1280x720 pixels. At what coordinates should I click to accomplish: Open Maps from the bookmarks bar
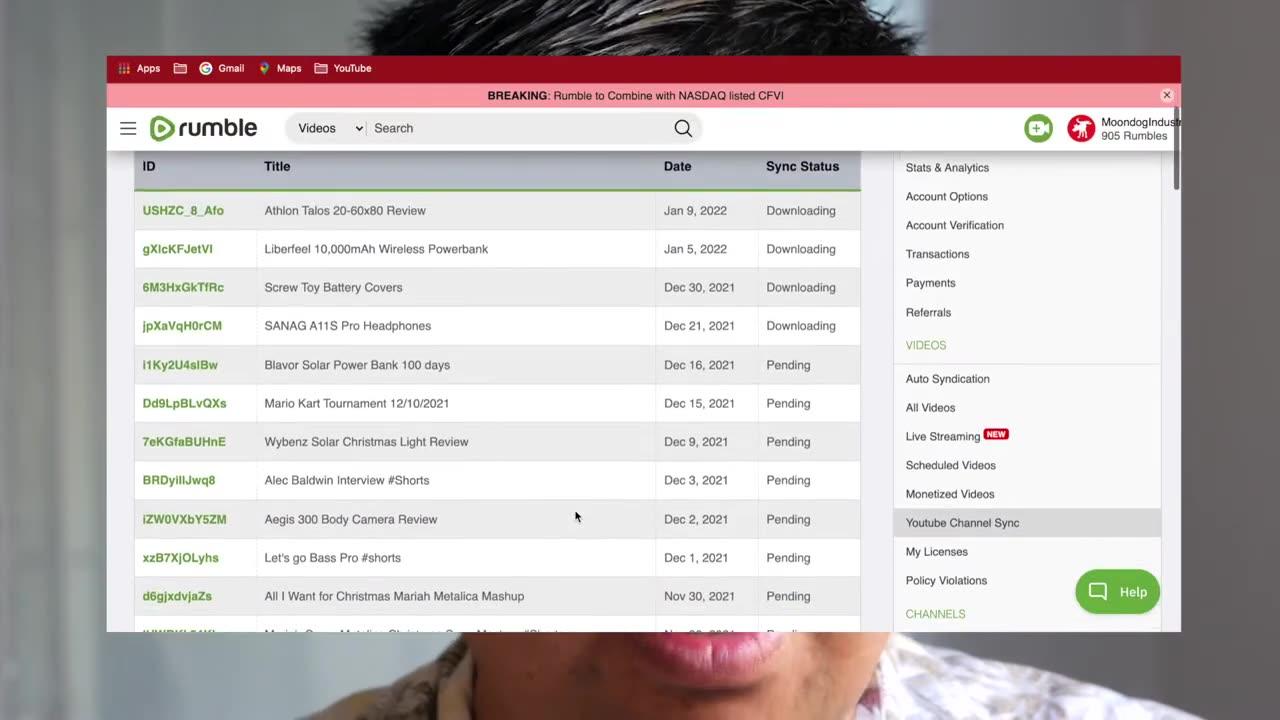pyautogui.click(x=280, y=68)
